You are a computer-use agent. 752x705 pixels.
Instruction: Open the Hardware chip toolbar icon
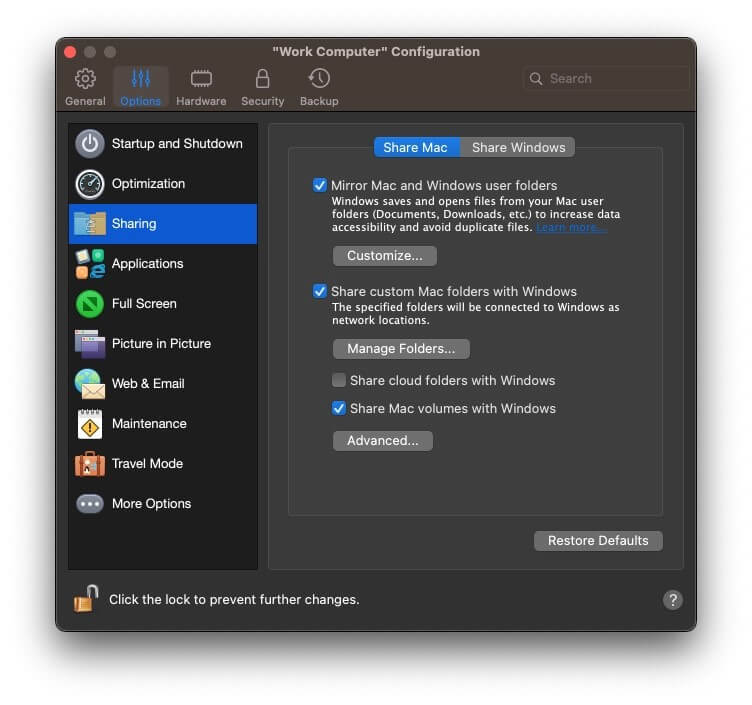[x=201, y=79]
